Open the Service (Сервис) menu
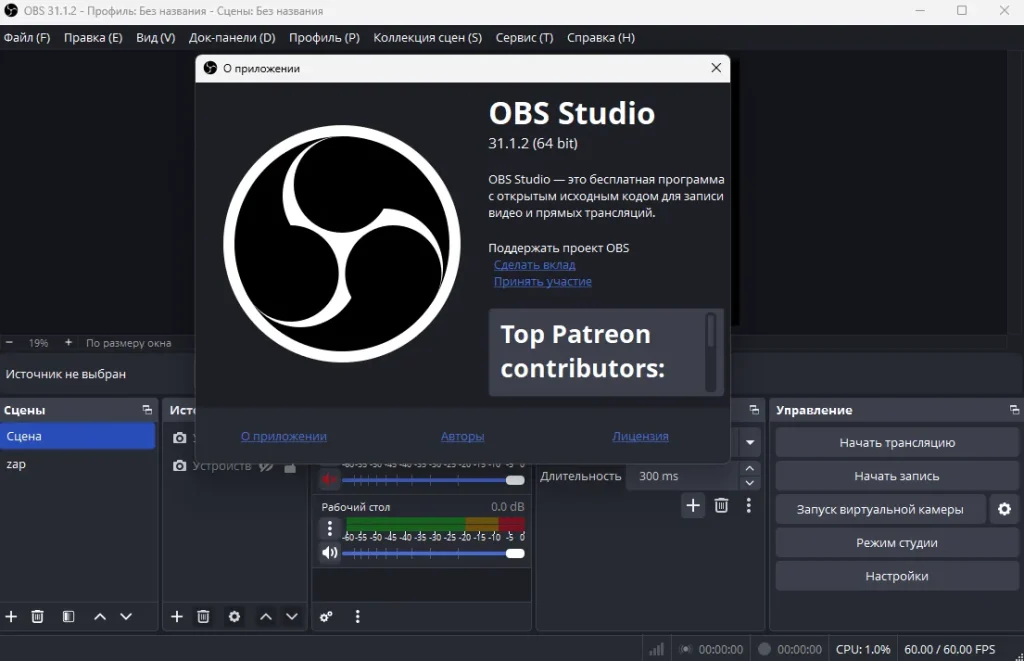This screenshot has width=1024, height=661. 524,38
